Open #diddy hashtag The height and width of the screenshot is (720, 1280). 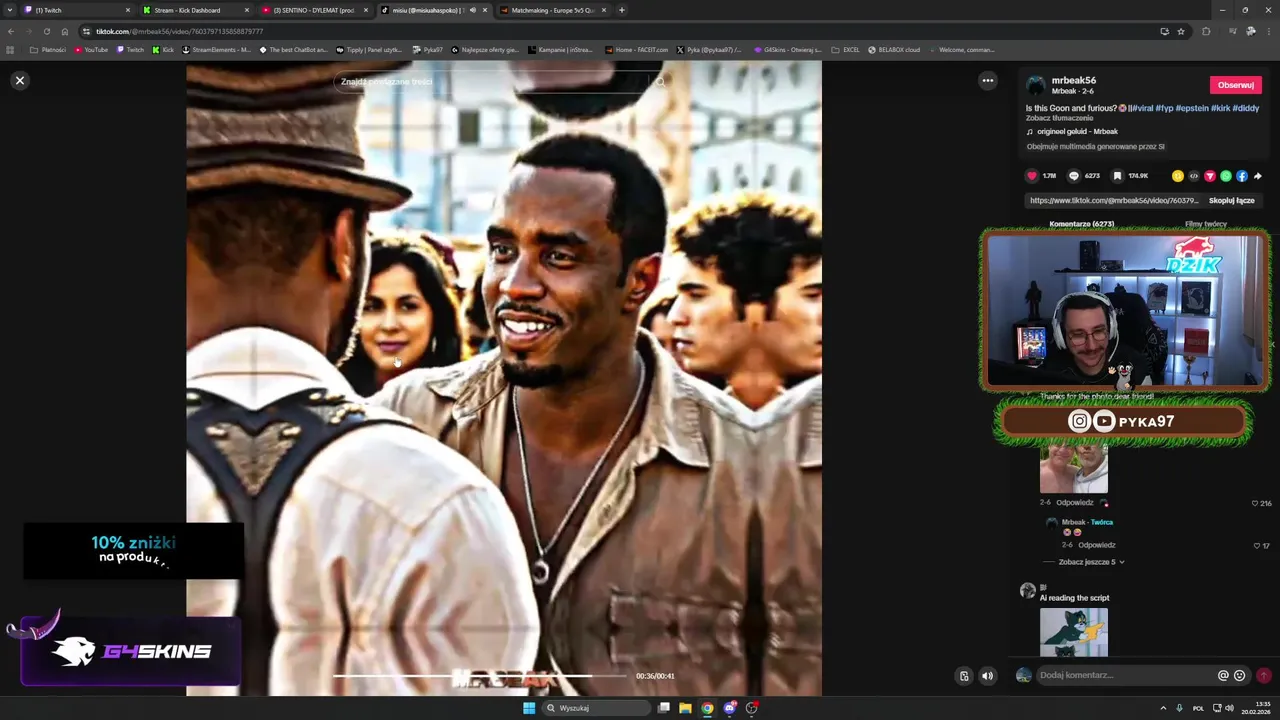point(1246,108)
